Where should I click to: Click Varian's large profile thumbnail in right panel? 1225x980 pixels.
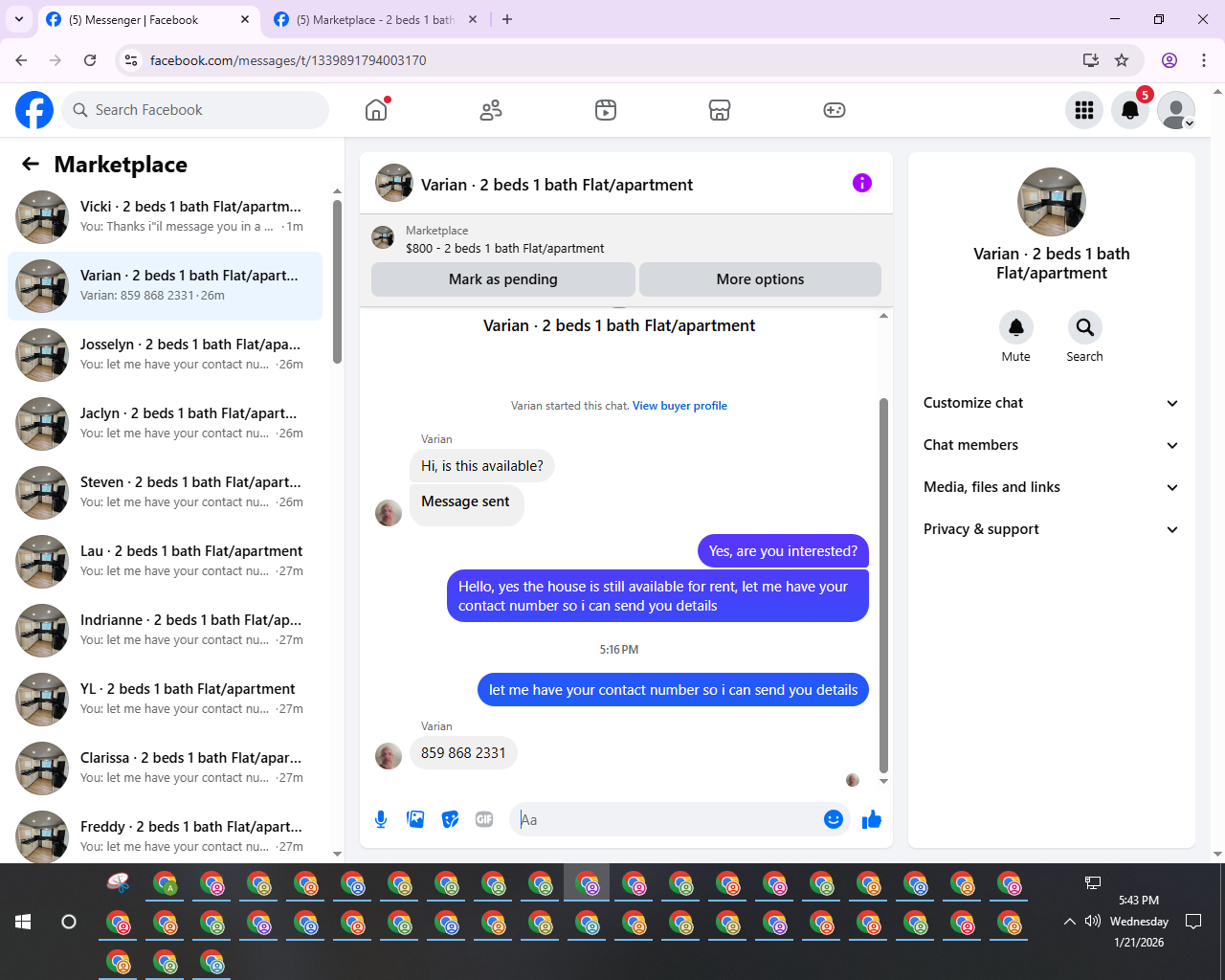[1052, 202]
